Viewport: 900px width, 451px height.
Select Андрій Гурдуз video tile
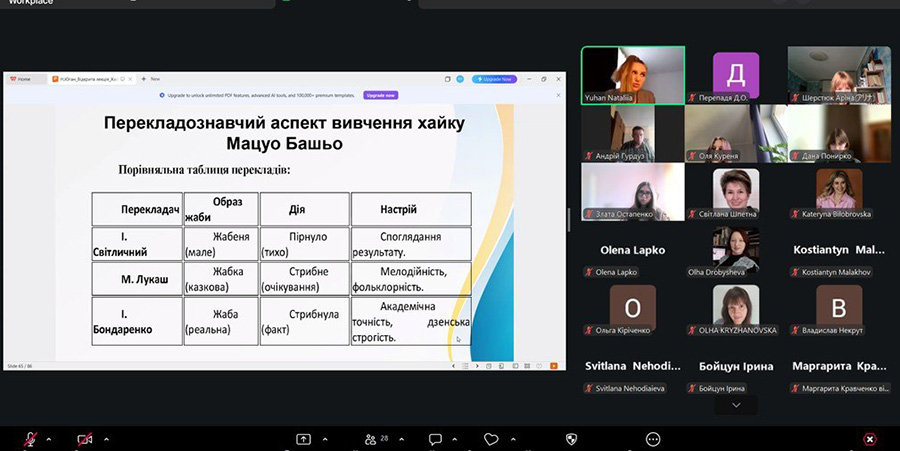click(x=633, y=134)
